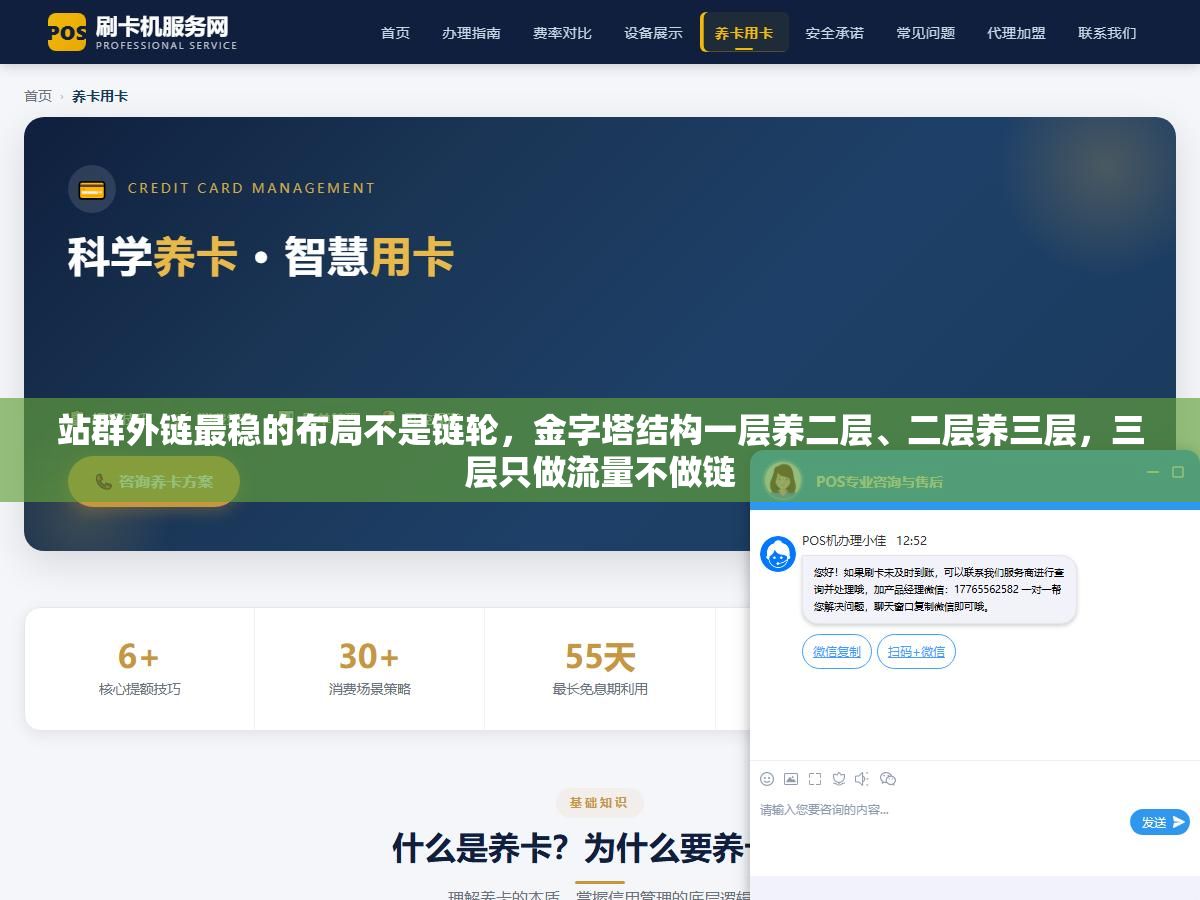1200x900 pixels.
Task: Click the 基础知识 badge label
Action: point(599,802)
